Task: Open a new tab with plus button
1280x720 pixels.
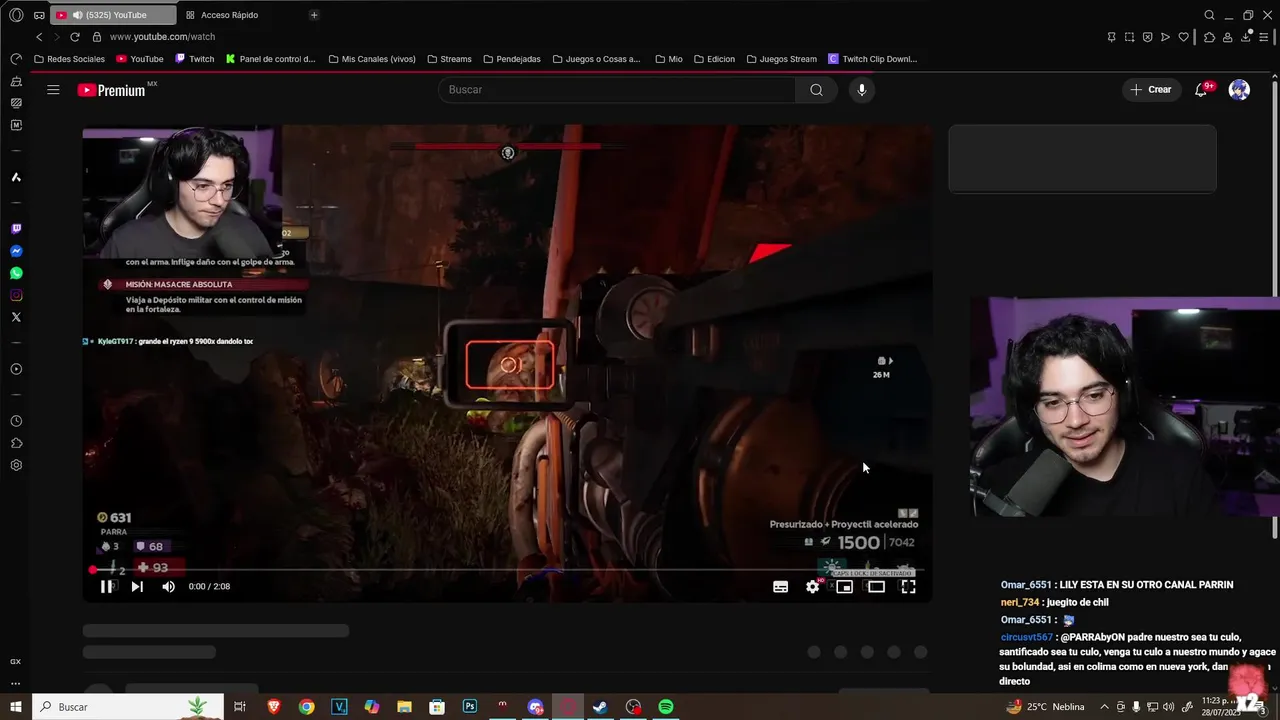Action: [314, 15]
